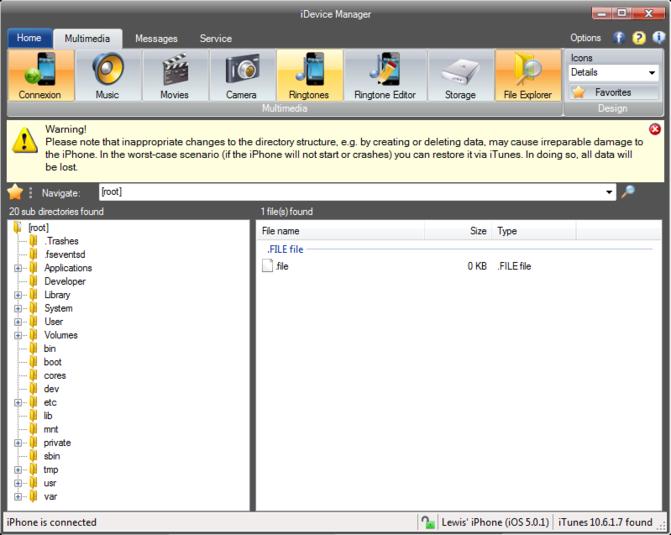Switch to the Multimedia tab

pyautogui.click(x=87, y=39)
